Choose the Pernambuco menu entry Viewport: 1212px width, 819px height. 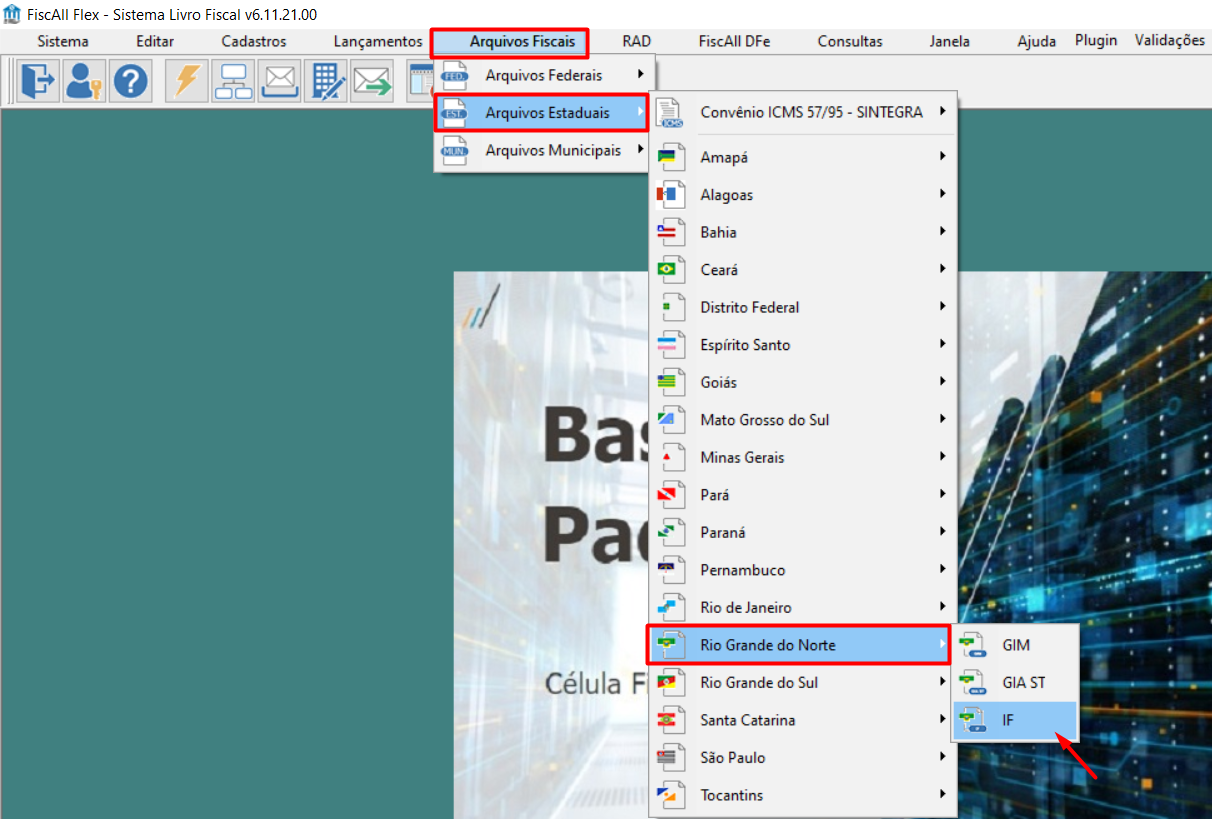(x=803, y=570)
